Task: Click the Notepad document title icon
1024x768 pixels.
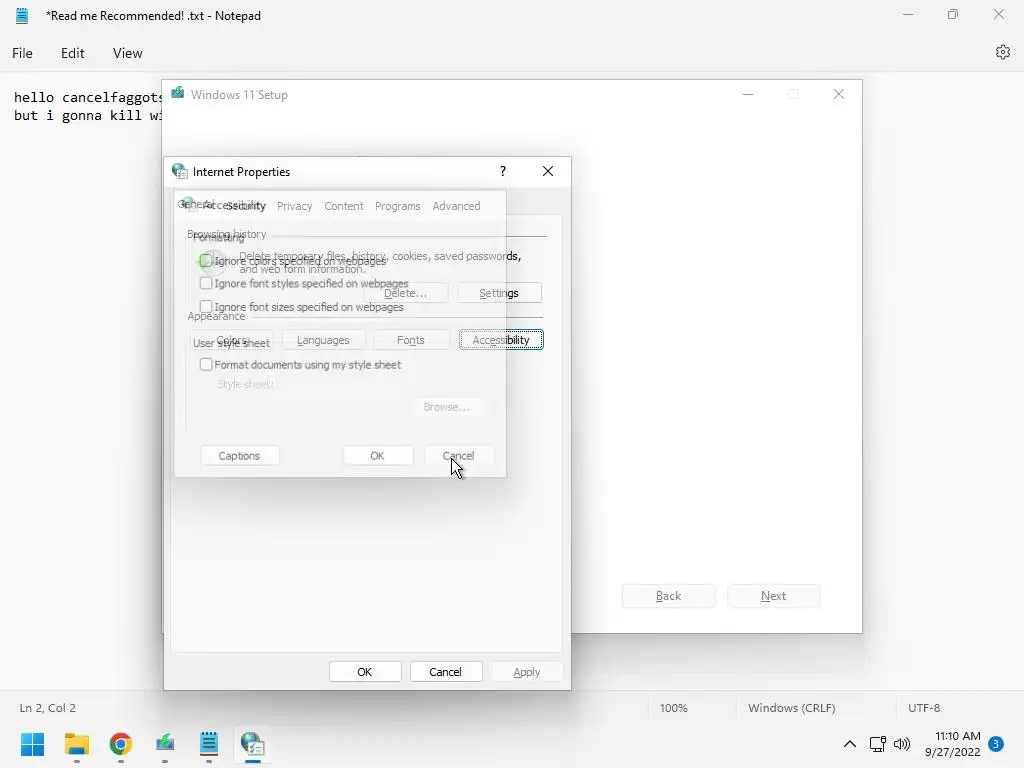Action: click(x=22, y=16)
